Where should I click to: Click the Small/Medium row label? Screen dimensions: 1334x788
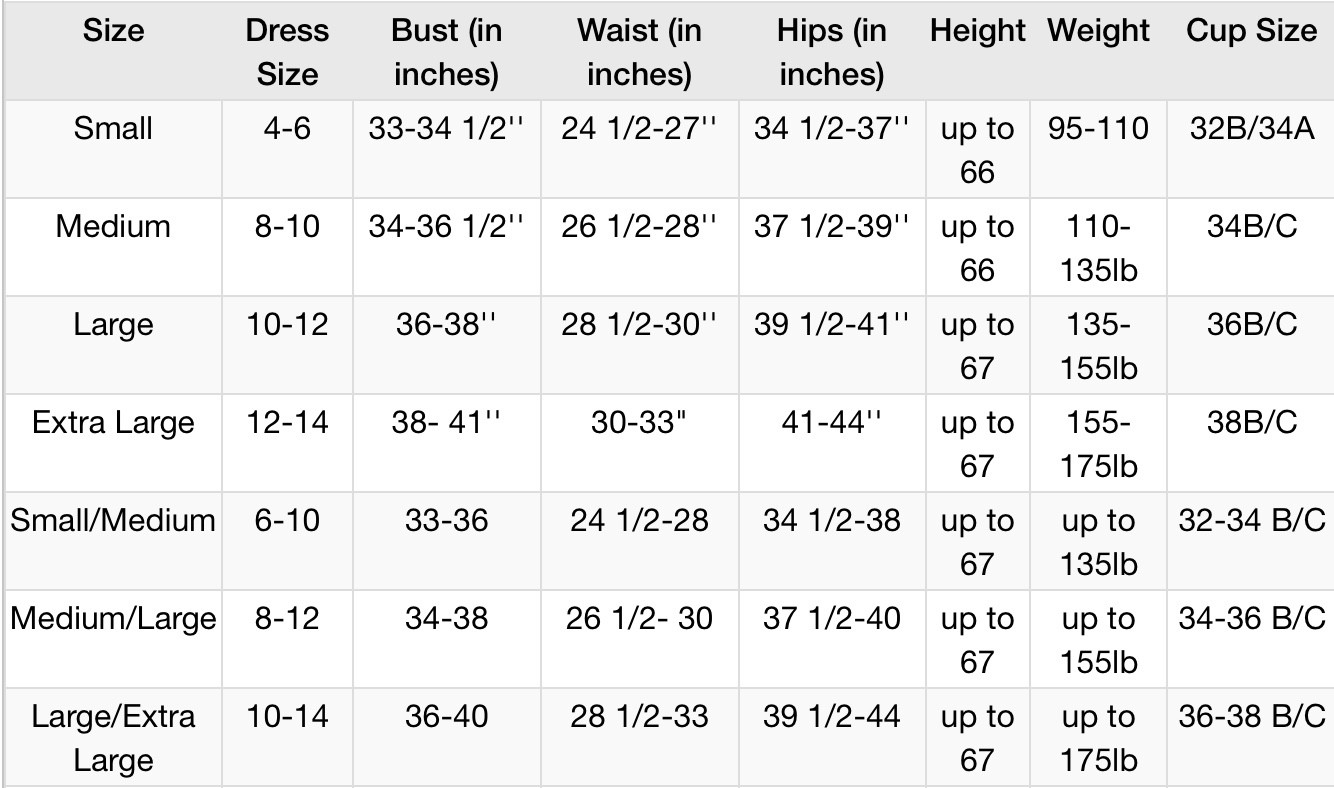click(113, 521)
